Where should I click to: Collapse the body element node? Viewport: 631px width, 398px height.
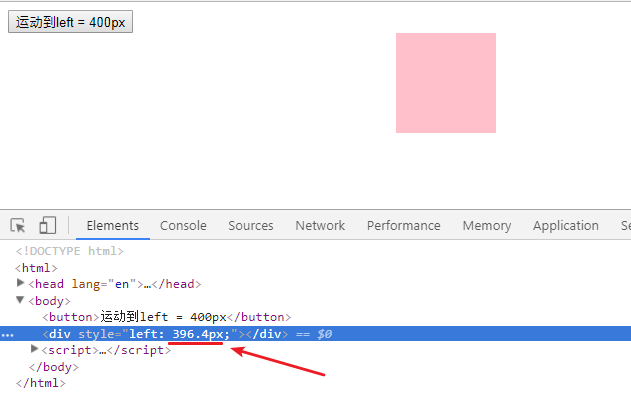(20, 300)
